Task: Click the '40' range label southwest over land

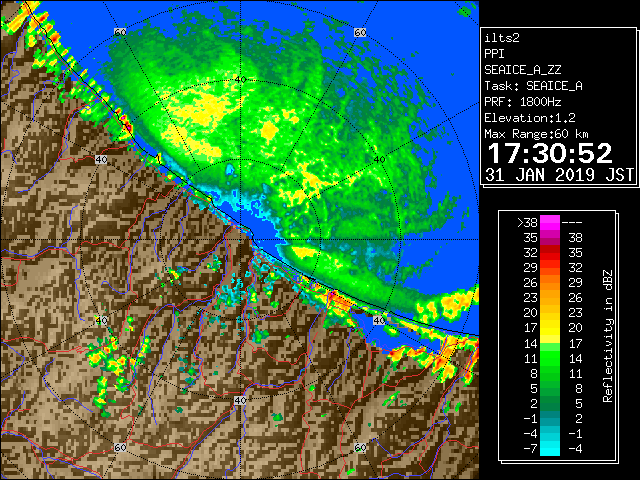Action: [x=101, y=320]
